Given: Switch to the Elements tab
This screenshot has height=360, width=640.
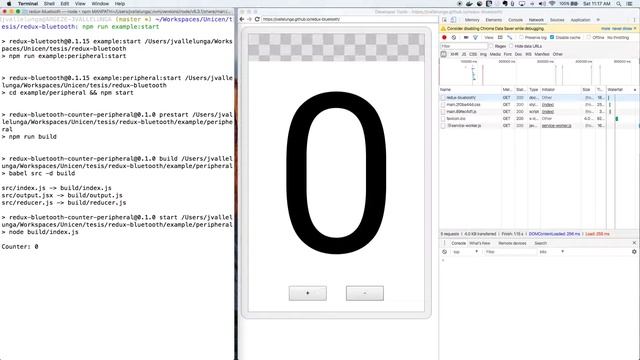Looking at the screenshot, I should 494,20.
